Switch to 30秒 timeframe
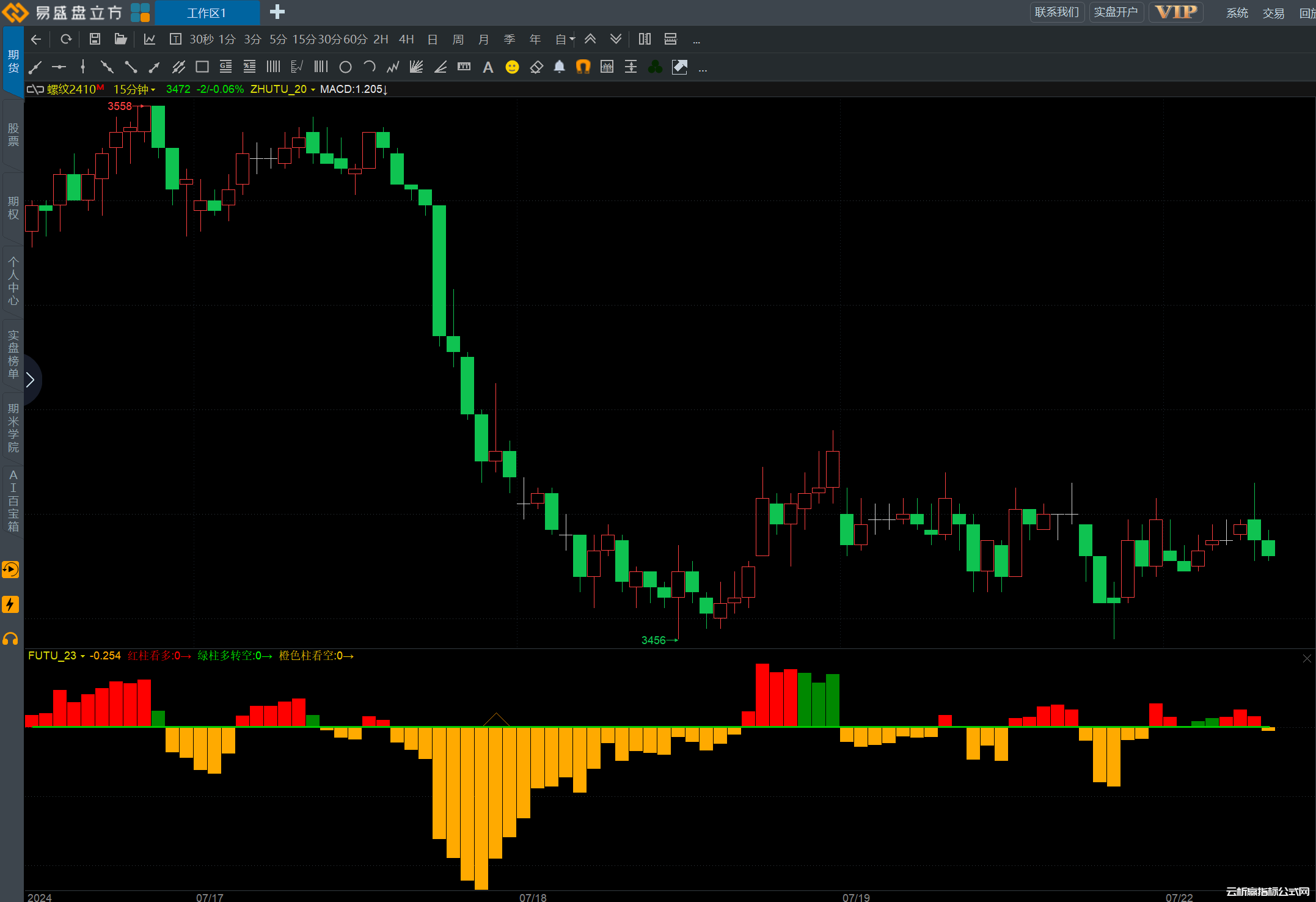Viewport: 1316px width, 902px height. point(202,40)
